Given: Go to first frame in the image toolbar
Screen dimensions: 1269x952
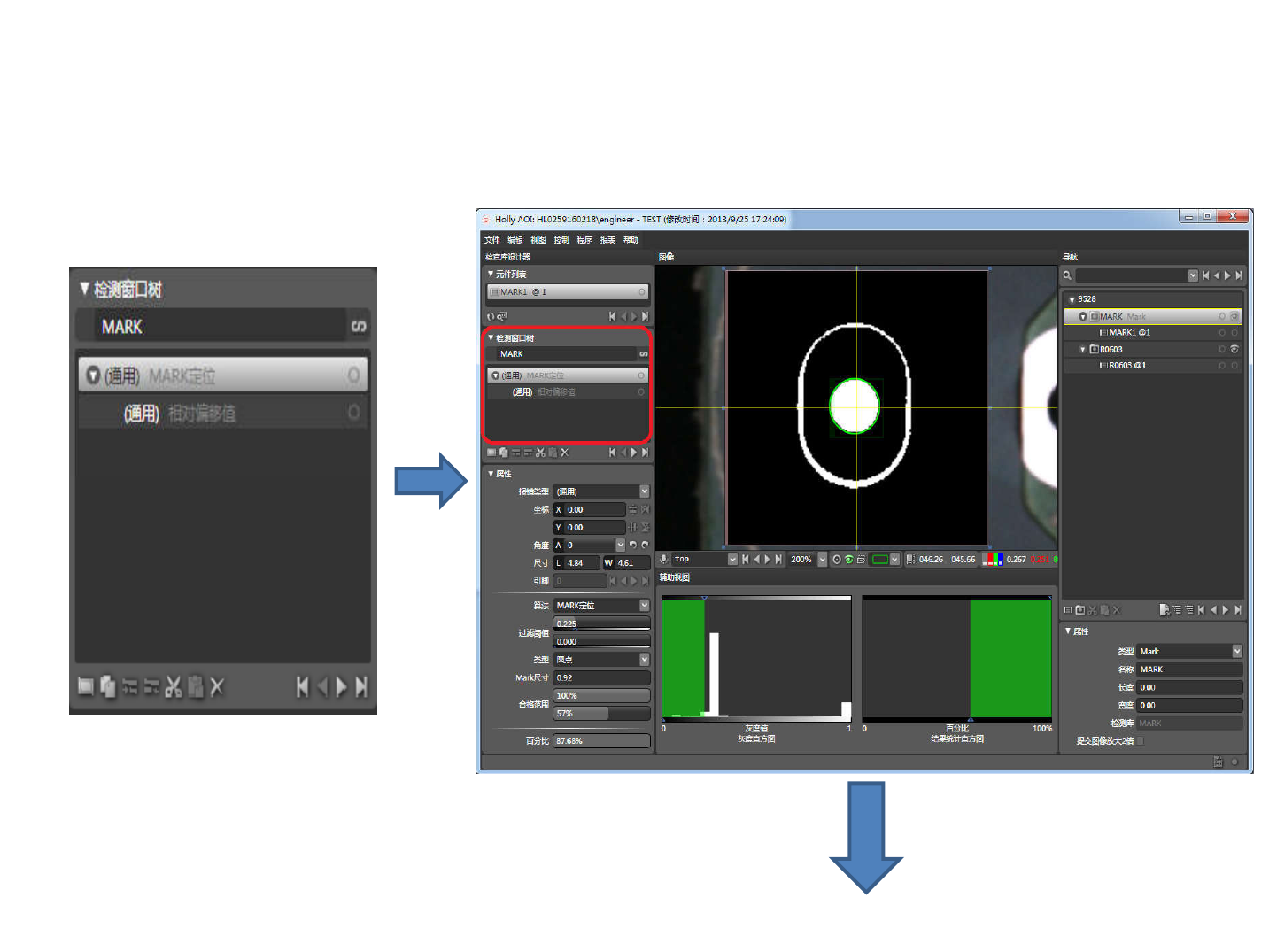Looking at the screenshot, I should coord(746,559).
